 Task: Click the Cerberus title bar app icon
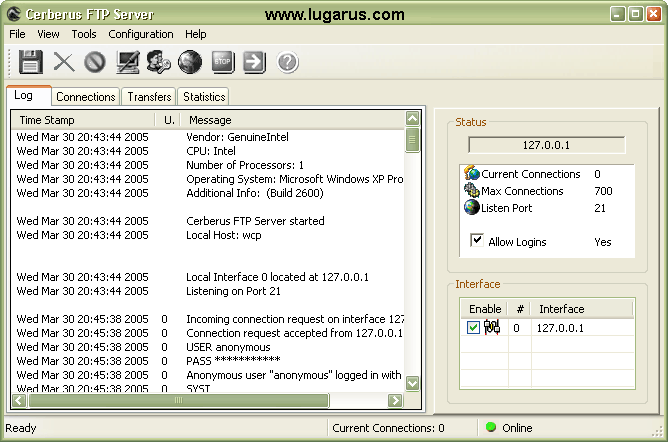tap(14, 14)
